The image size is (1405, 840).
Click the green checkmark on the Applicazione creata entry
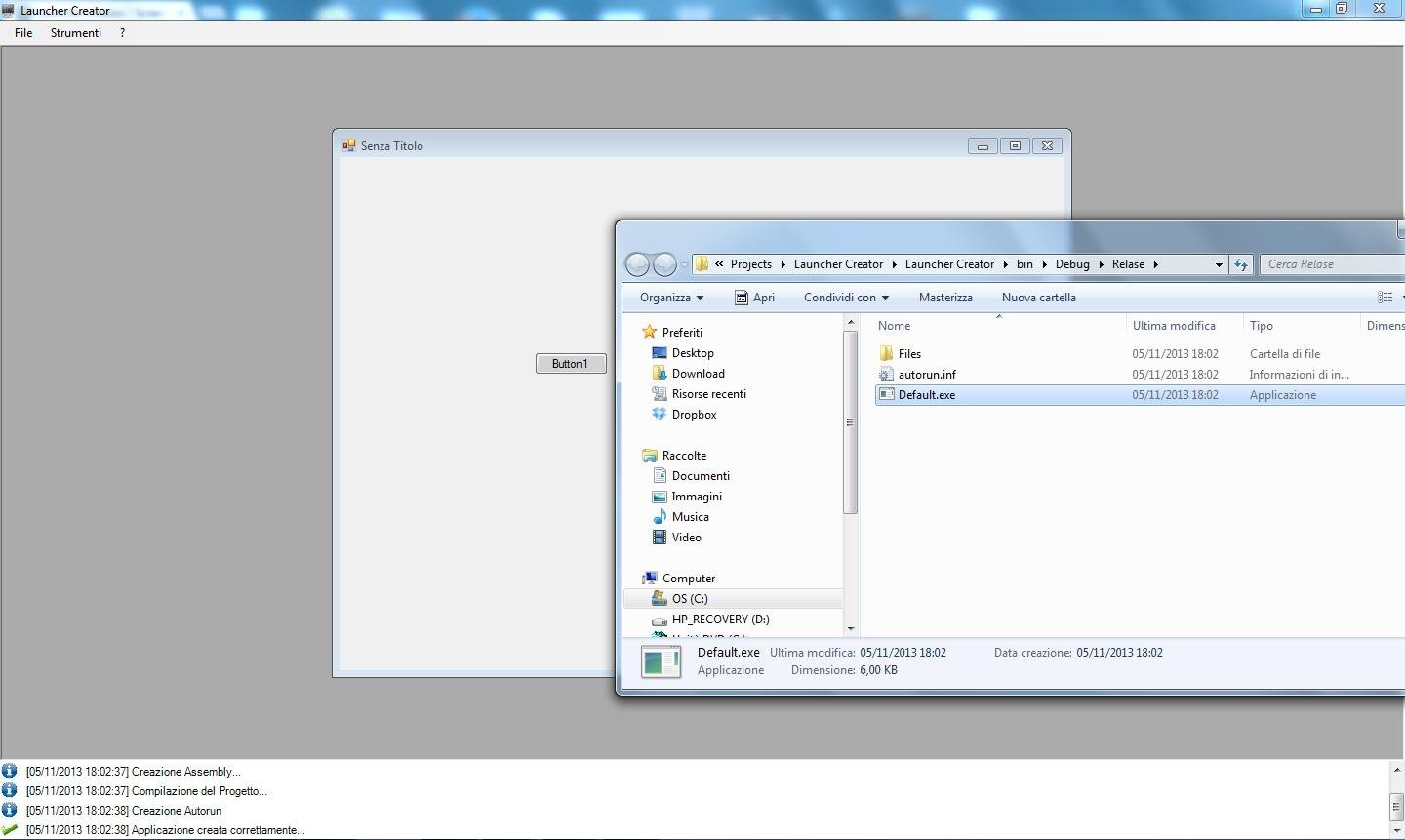9,830
